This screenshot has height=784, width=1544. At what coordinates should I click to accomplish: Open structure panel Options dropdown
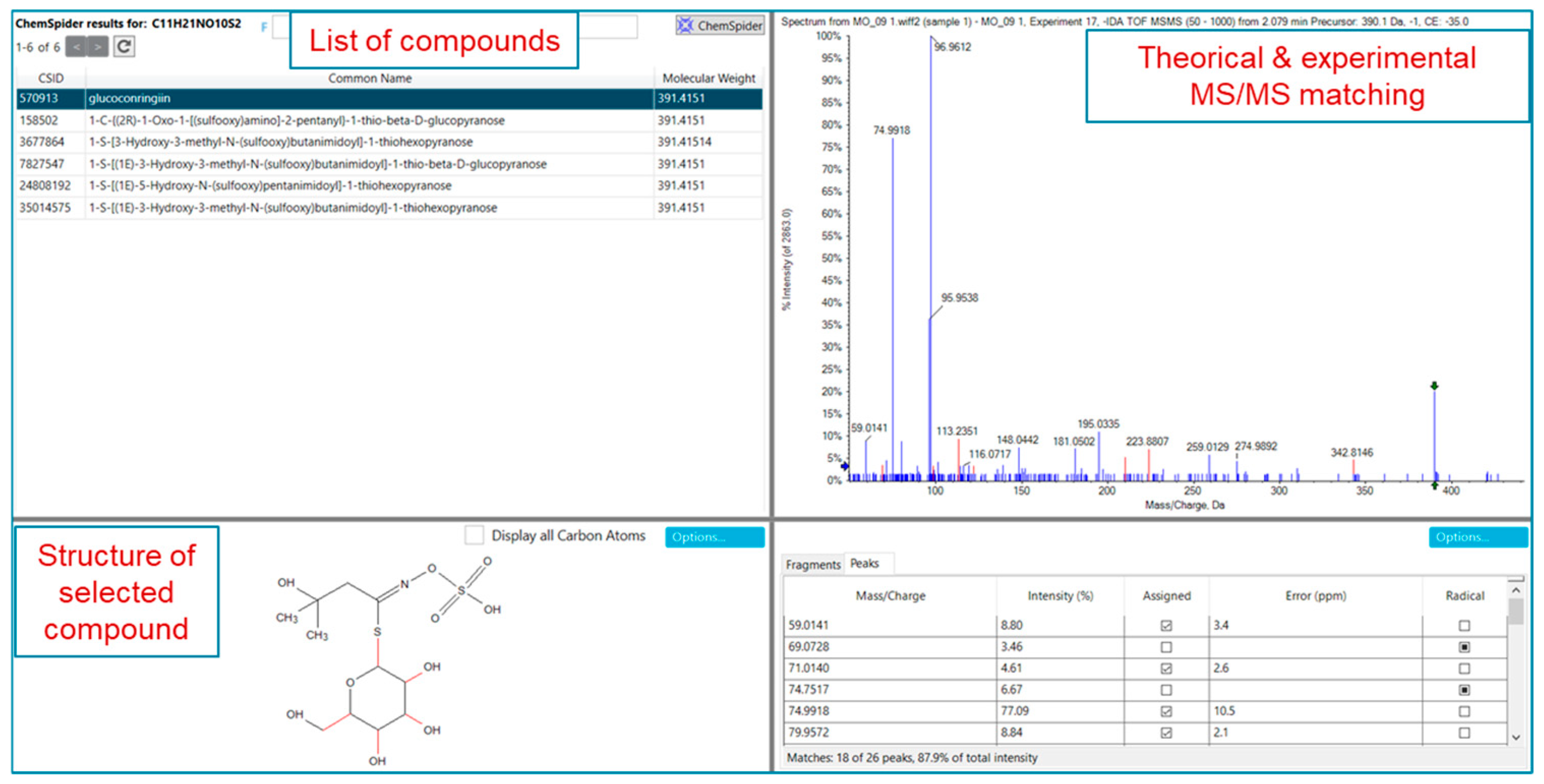pos(715,537)
